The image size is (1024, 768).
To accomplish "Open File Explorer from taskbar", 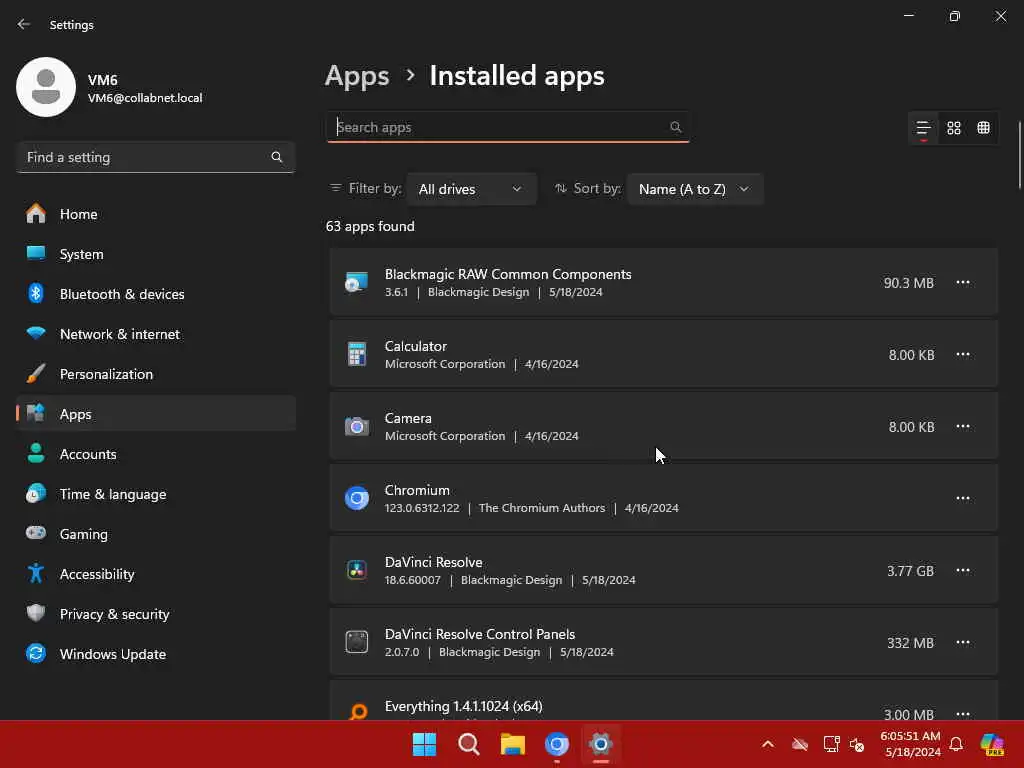I will coord(513,744).
